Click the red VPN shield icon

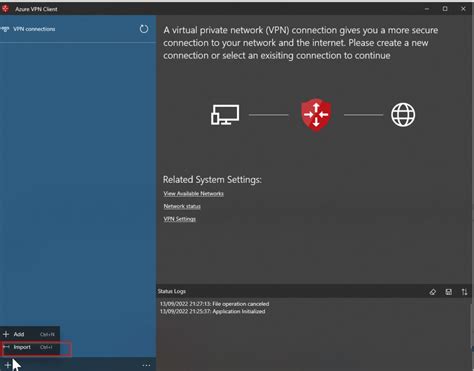tap(316, 115)
